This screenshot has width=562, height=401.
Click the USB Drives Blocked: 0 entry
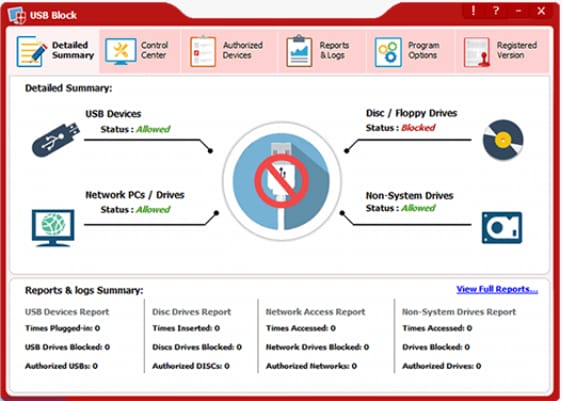(67, 347)
